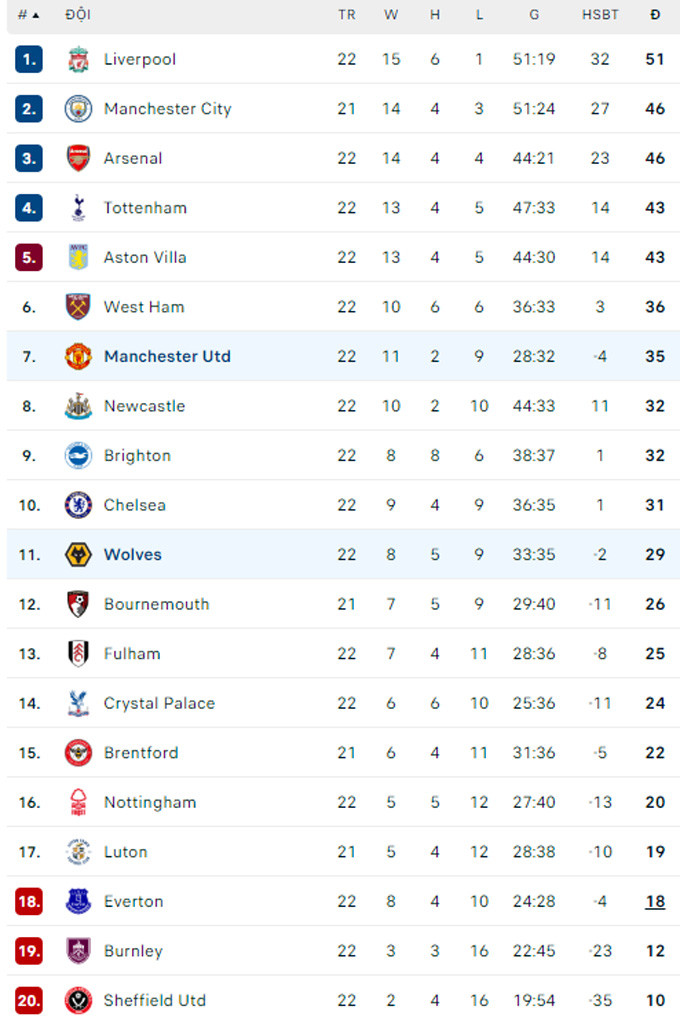The image size is (680, 1017).
Task: Click the Everton crest icon
Action: pyautogui.click(x=78, y=902)
